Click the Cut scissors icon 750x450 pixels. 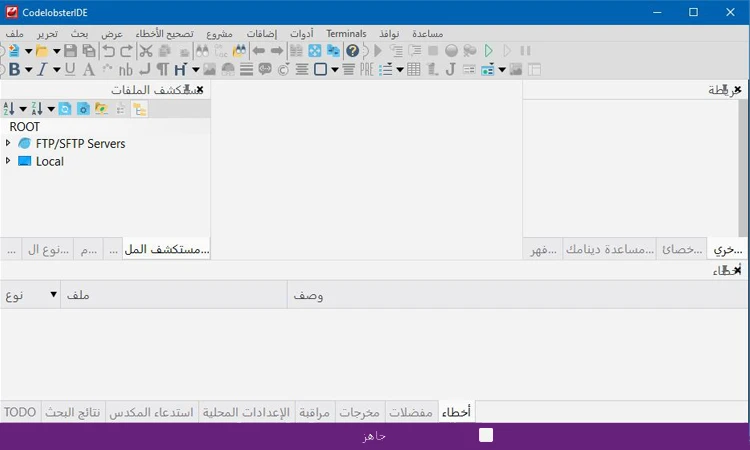tap(146, 51)
